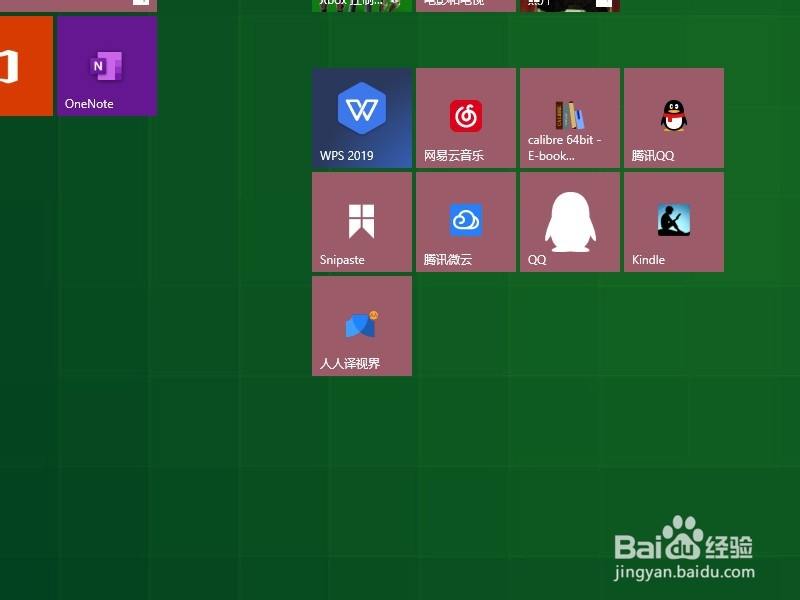Open the Snipaste tile
Image resolution: width=800 pixels, height=600 pixels.
362,222
